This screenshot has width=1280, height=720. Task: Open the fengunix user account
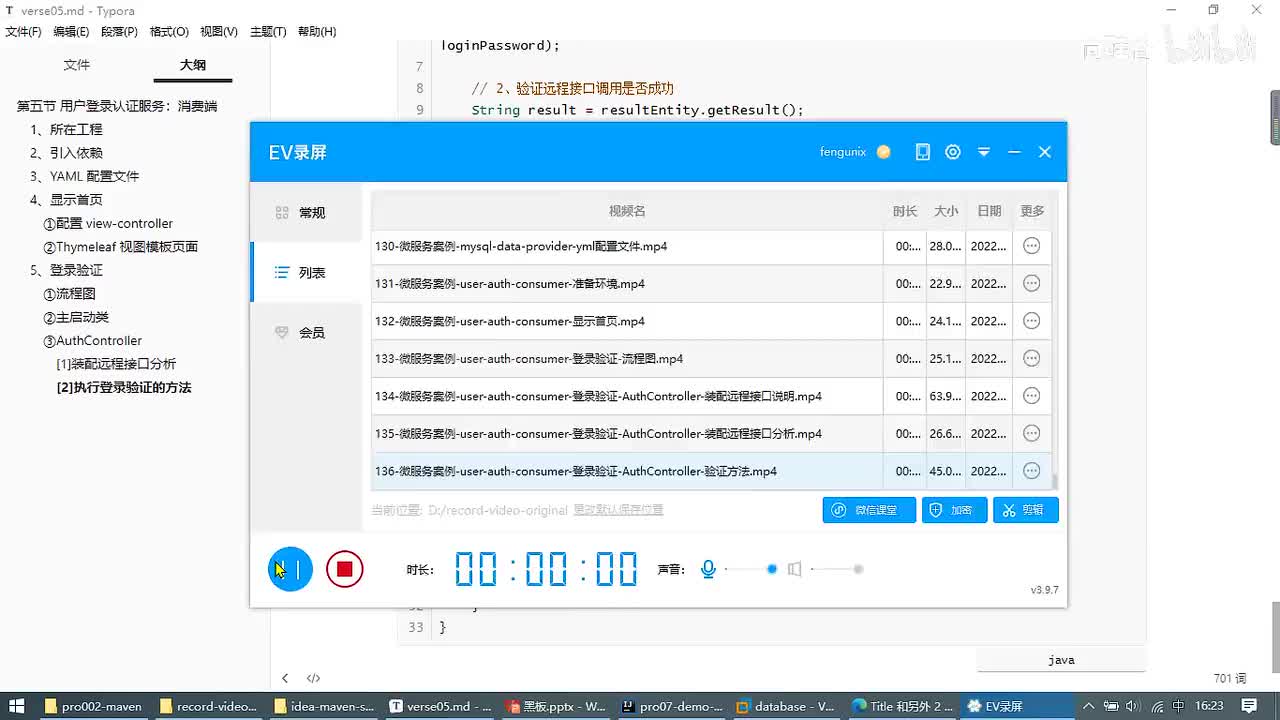843,152
